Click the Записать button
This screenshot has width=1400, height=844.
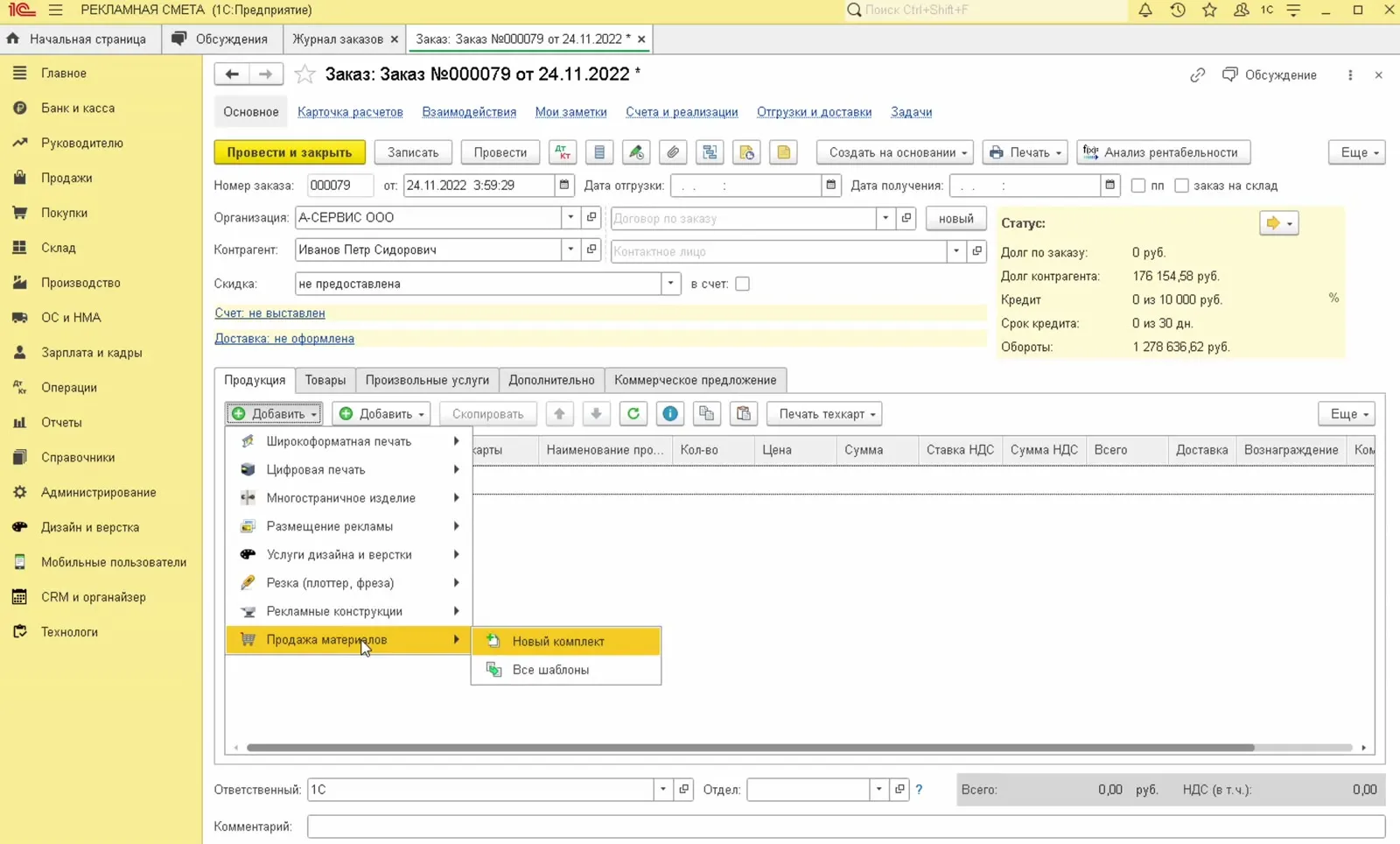tap(413, 152)
